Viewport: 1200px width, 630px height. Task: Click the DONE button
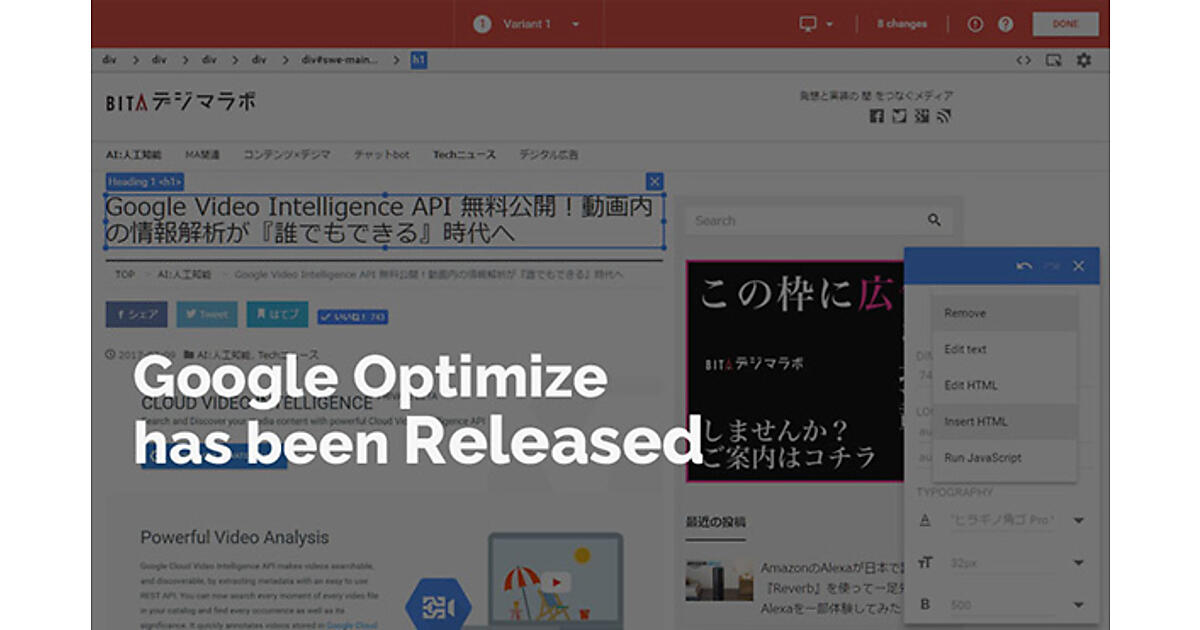[1065, 24]
